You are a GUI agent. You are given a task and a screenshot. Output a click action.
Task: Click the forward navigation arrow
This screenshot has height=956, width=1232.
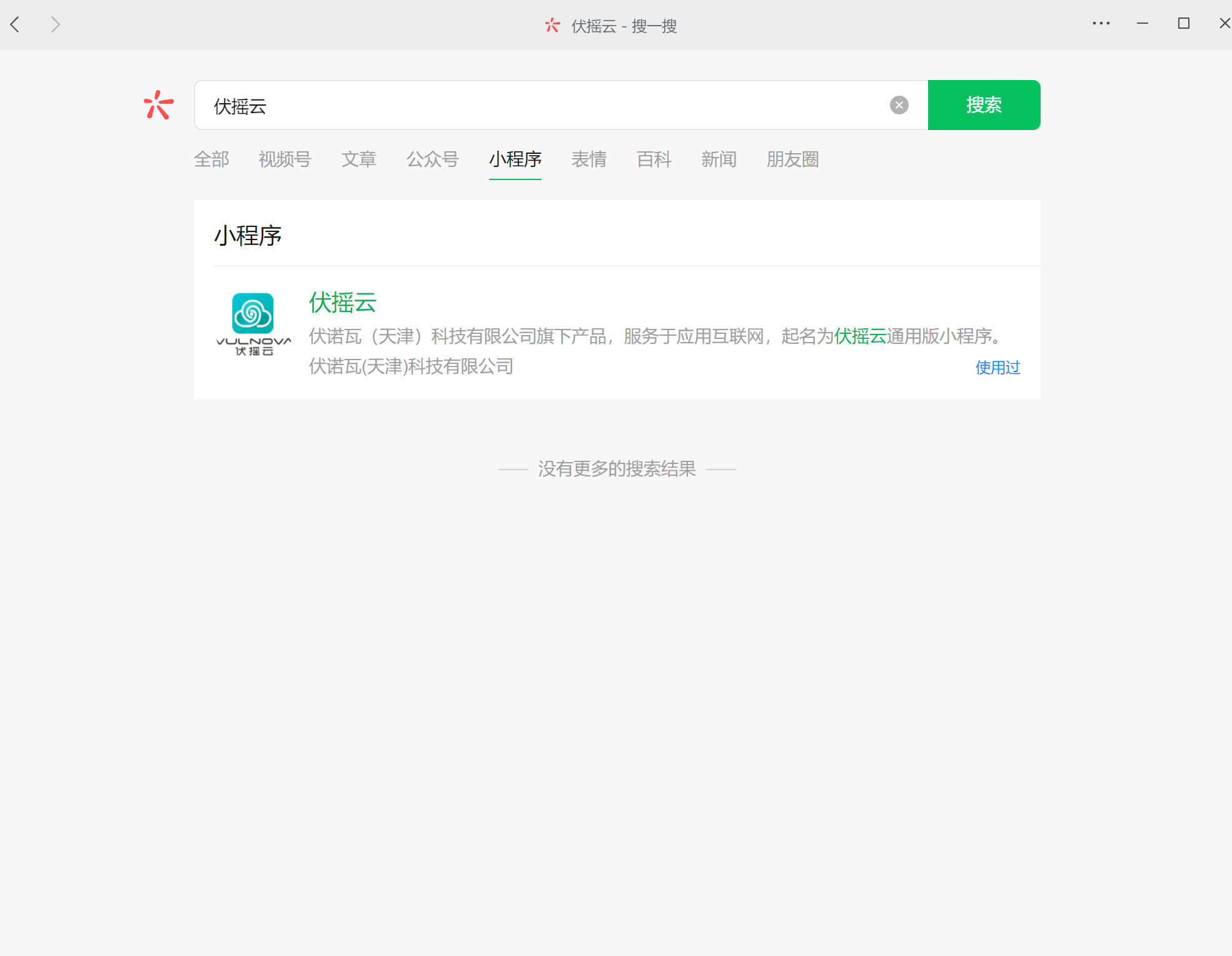55,24
